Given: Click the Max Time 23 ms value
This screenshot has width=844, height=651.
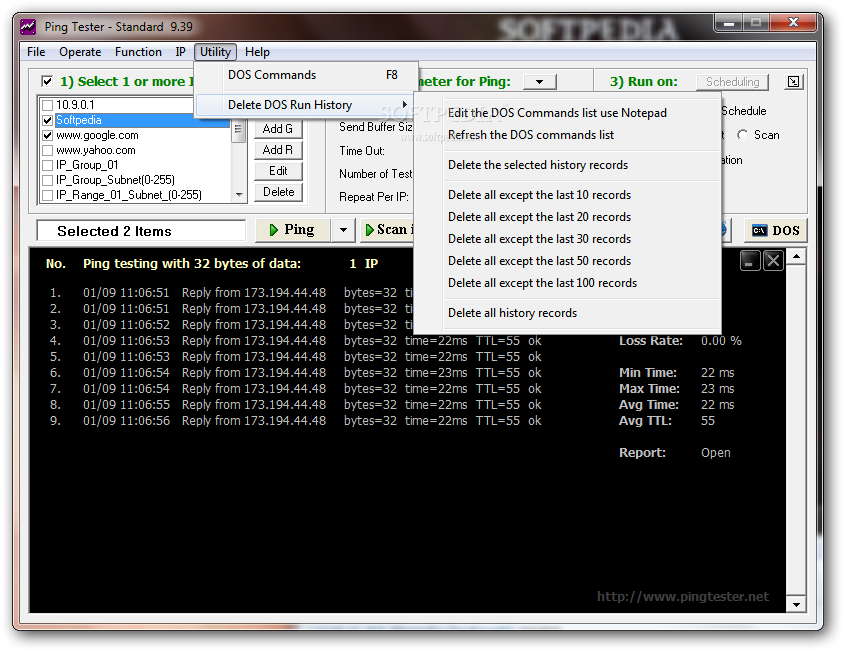Looking at the screenshot, I should point(718,389).
